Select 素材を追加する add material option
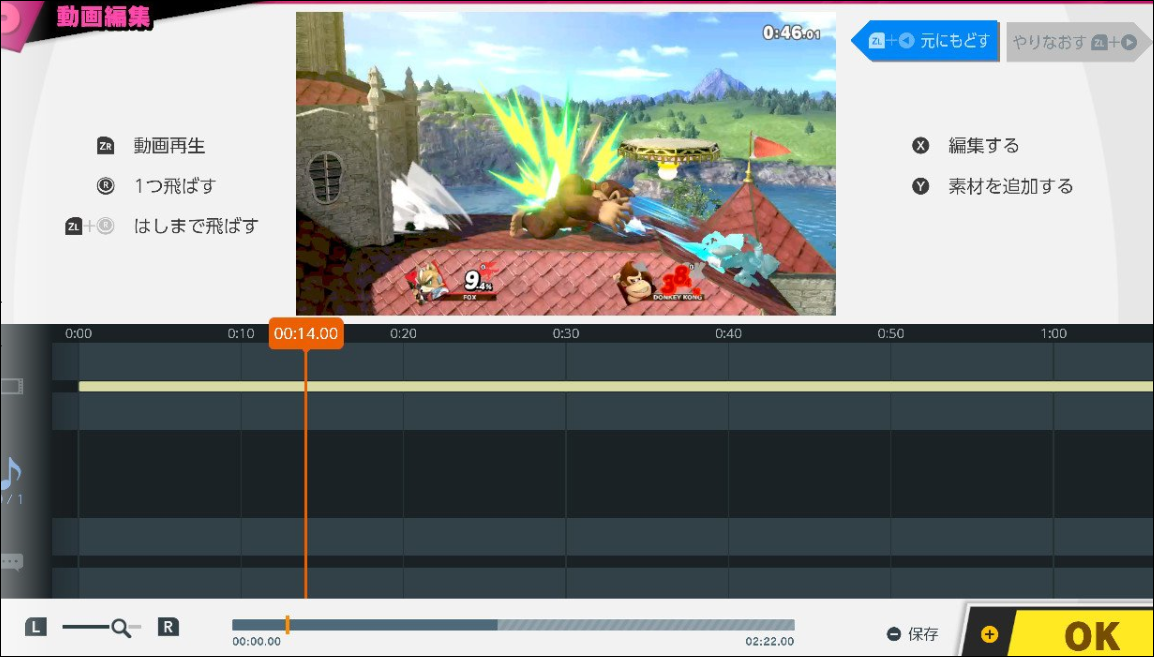The image size is (1154, 657). click(1010, 186)
